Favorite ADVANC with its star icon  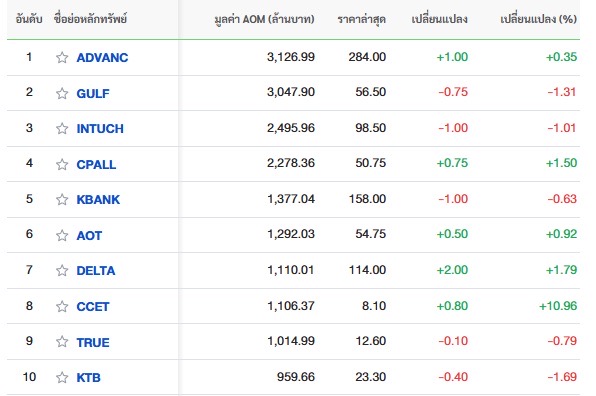pos(62,57)
